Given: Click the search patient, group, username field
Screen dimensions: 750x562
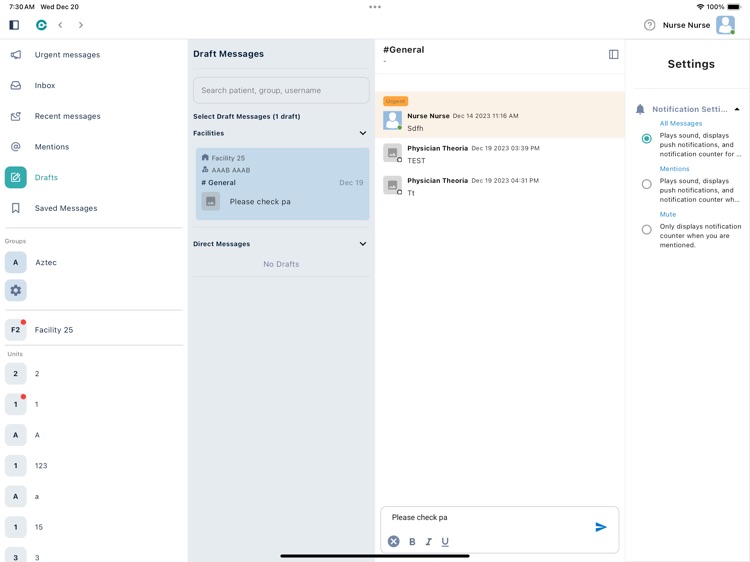Looking at the screenshot, I should 281,90.
